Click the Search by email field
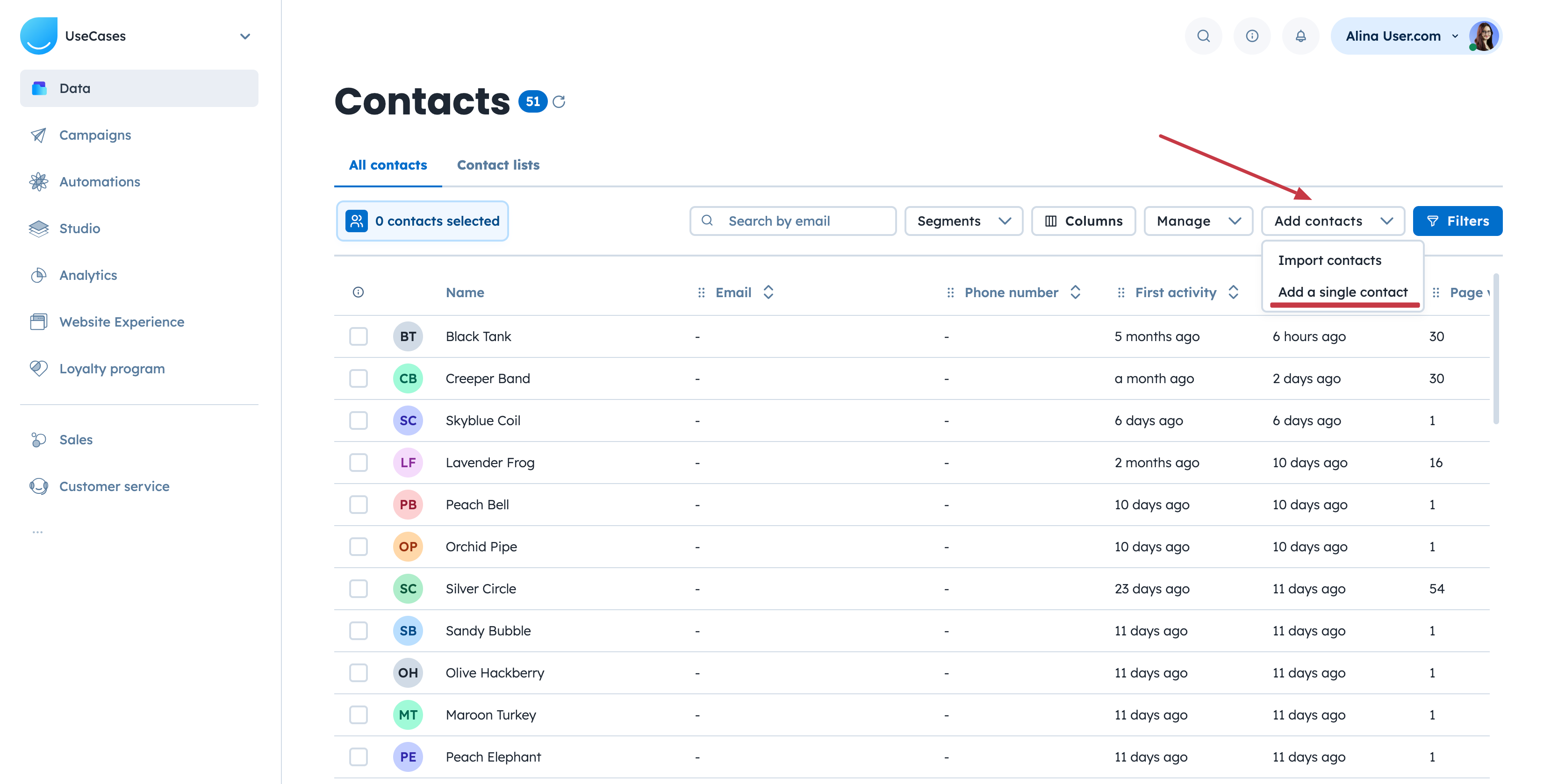This screenshot has width=1558, height=784. pyautogui.click(x=792, y=221)
